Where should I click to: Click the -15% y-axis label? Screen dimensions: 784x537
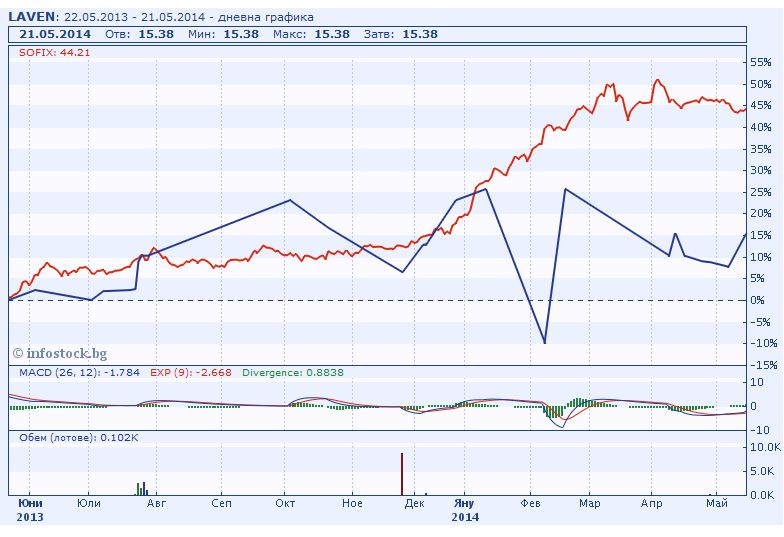(x=762, y=365)
